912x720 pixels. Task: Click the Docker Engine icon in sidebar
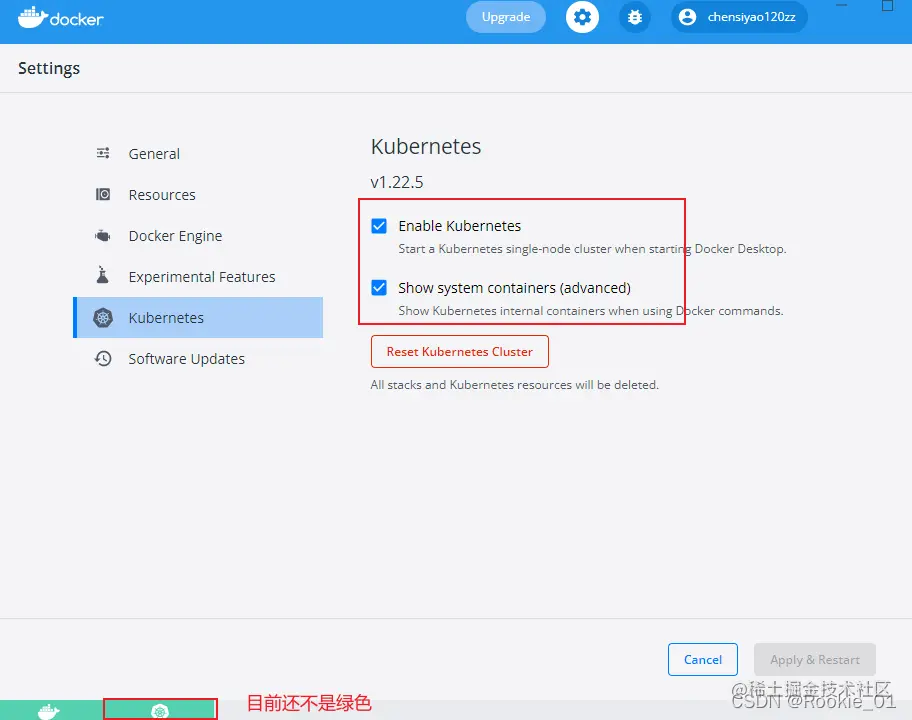click(103, 236)
